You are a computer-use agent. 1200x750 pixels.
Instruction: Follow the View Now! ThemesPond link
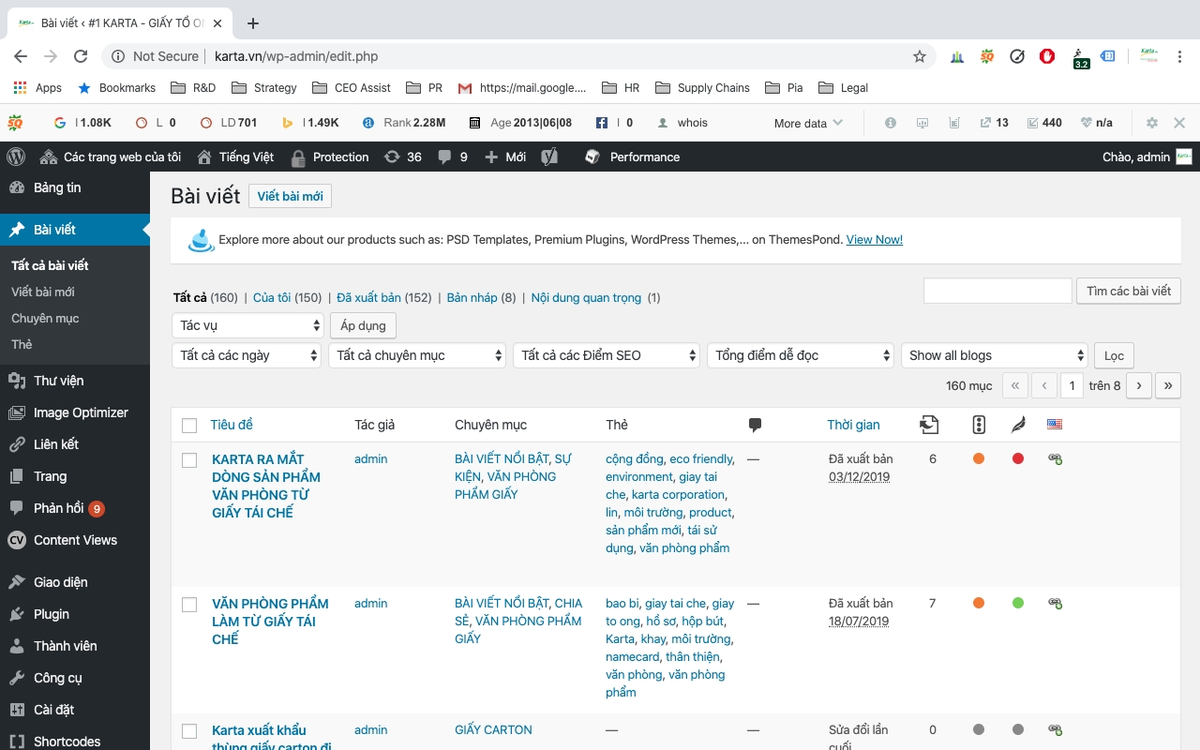874,240
